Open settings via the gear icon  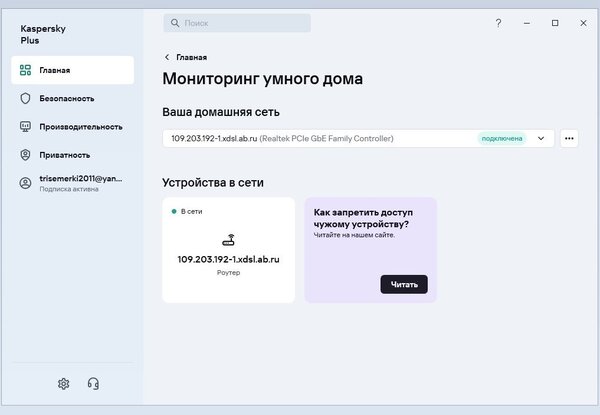[64, 384]
